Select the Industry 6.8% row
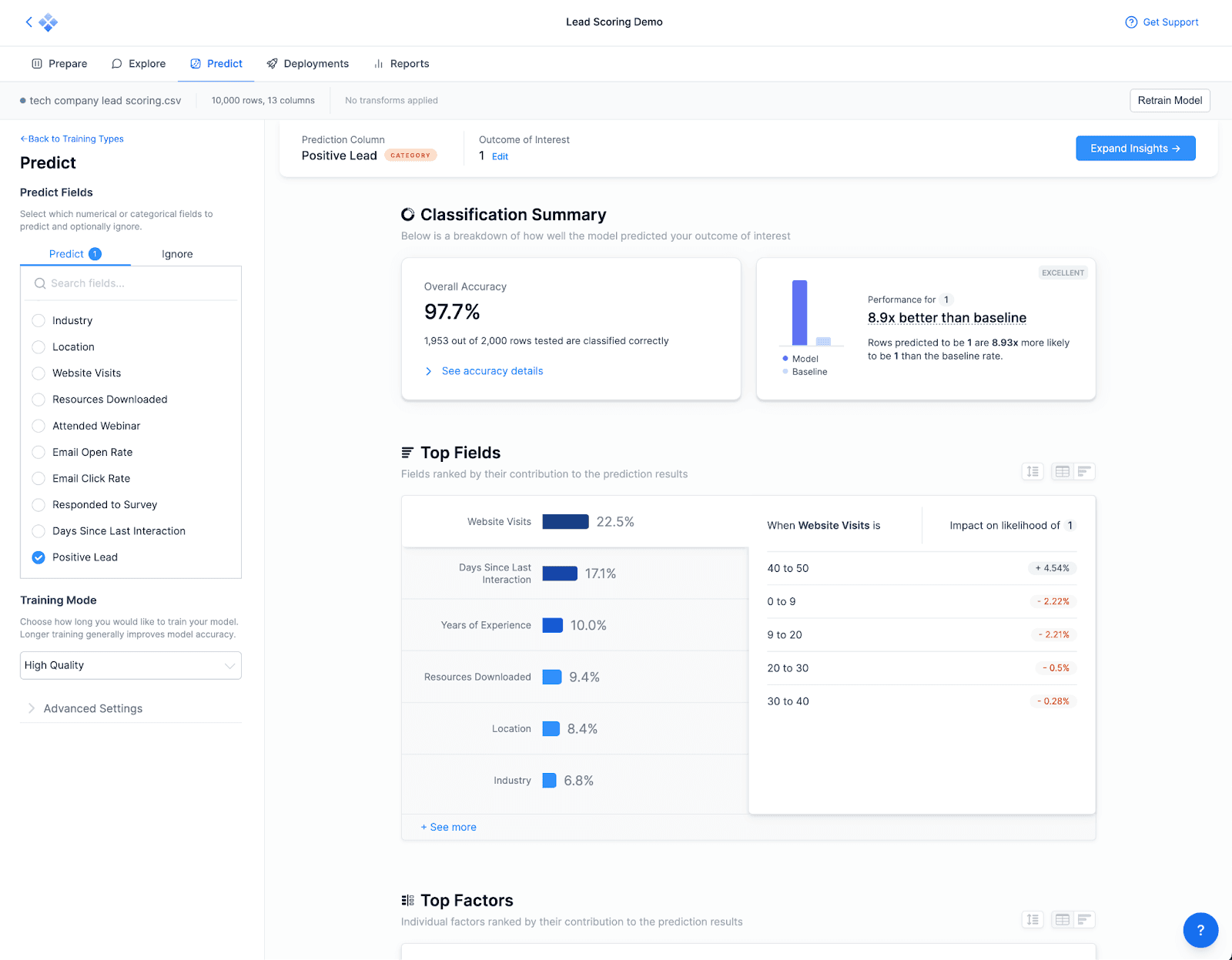 tap(575, 781)
